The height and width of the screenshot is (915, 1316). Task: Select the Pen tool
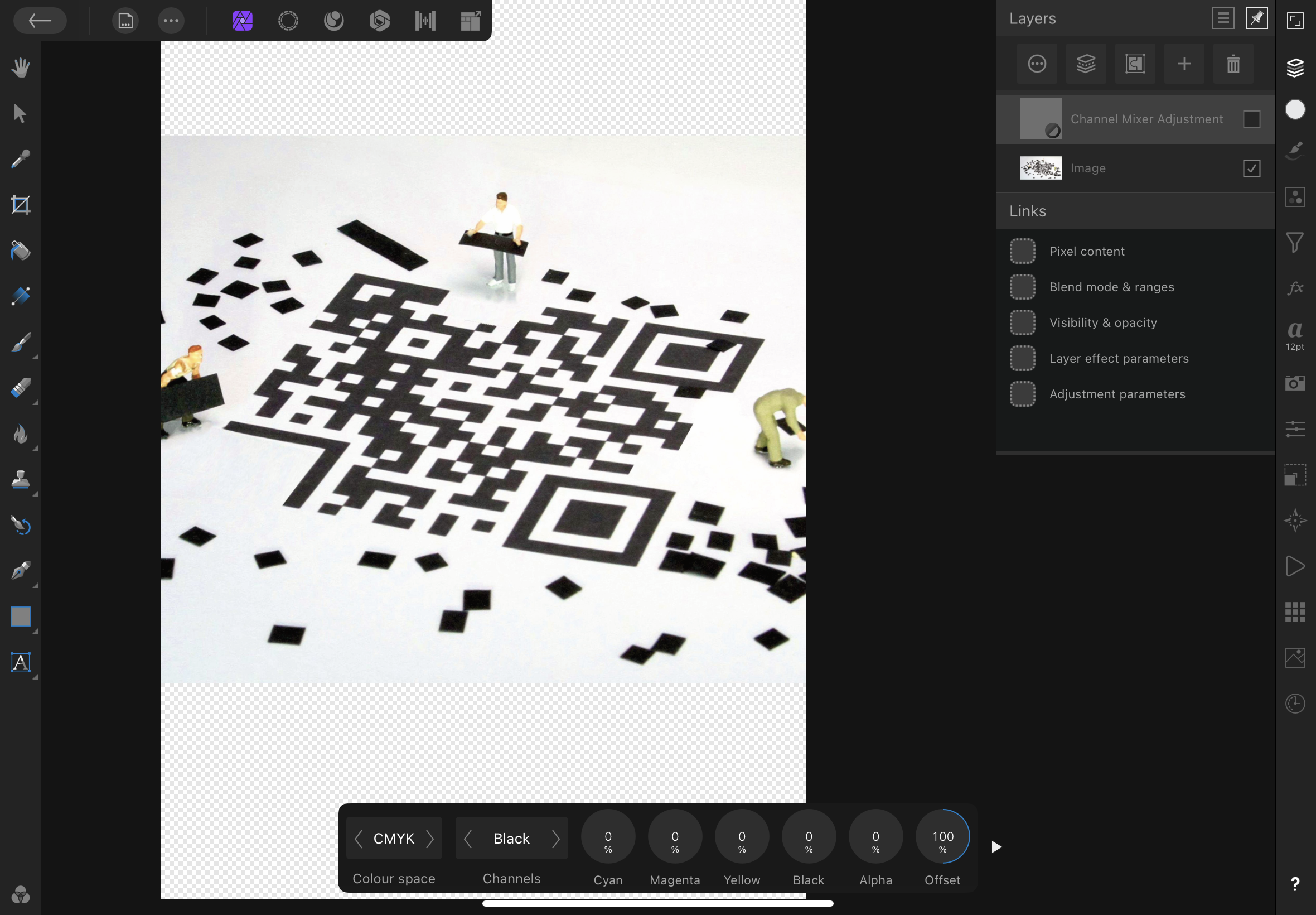pos(21,571)
